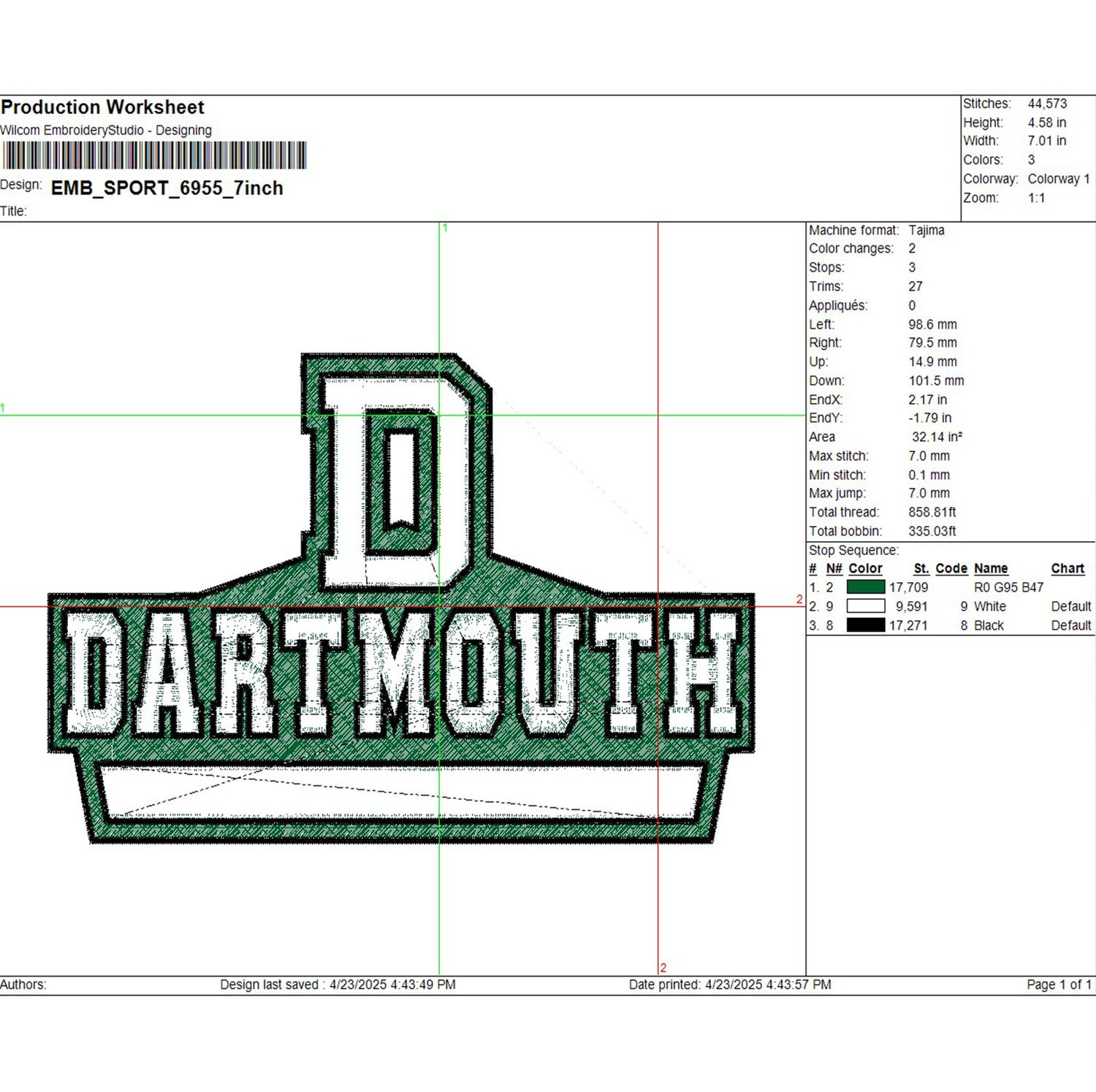Click the min stitch value "0.1 mm"
This screenshot has width=1096, height=1092.
click(x=929, y=475)
